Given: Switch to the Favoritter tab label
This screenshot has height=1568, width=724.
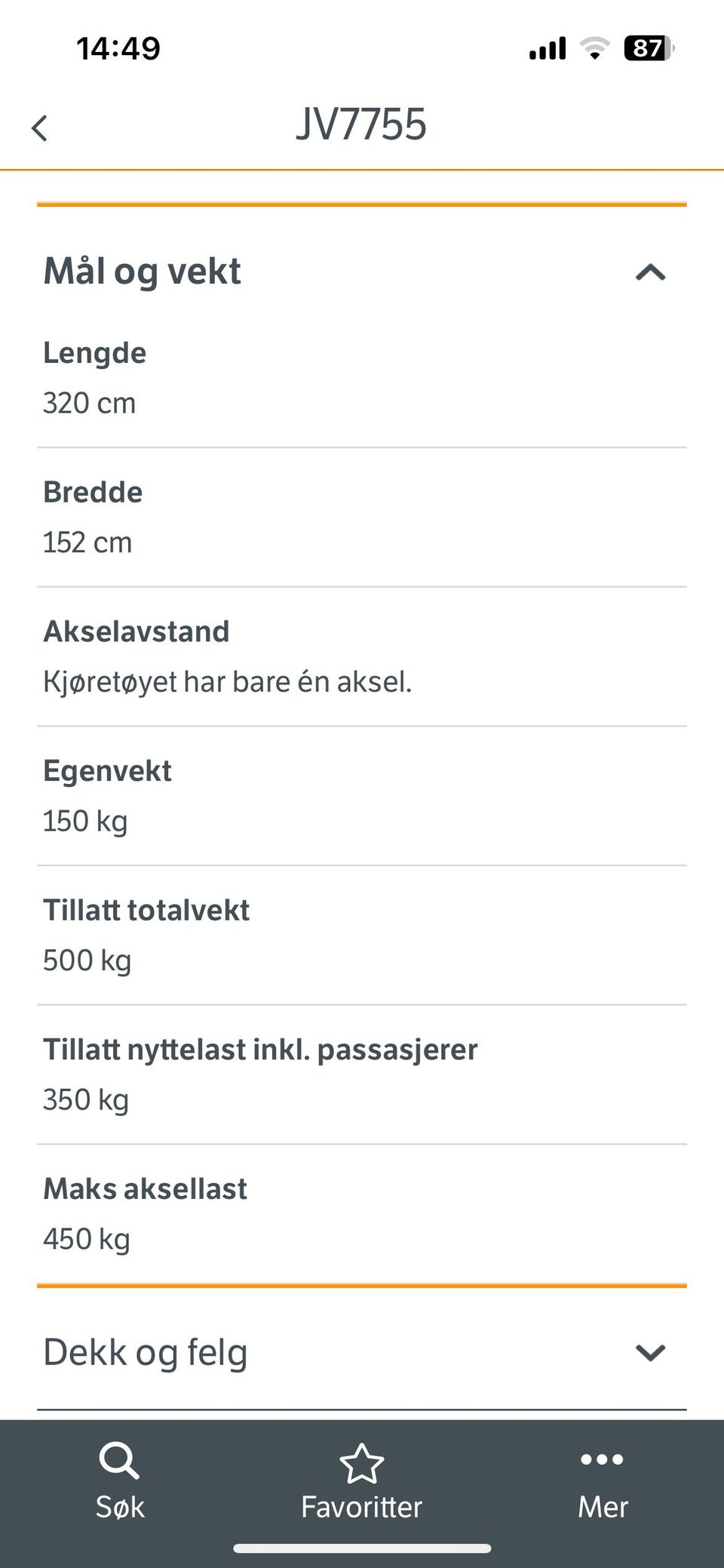Looking at the screenshot, I should coord(361,1507).
